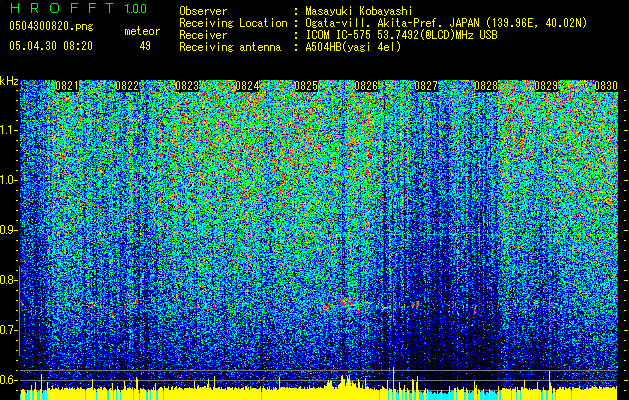Click the ICOM IC-575 53.7492 MHz text
Viewport: 629px width, 400px height.
[x=401, y=35]
